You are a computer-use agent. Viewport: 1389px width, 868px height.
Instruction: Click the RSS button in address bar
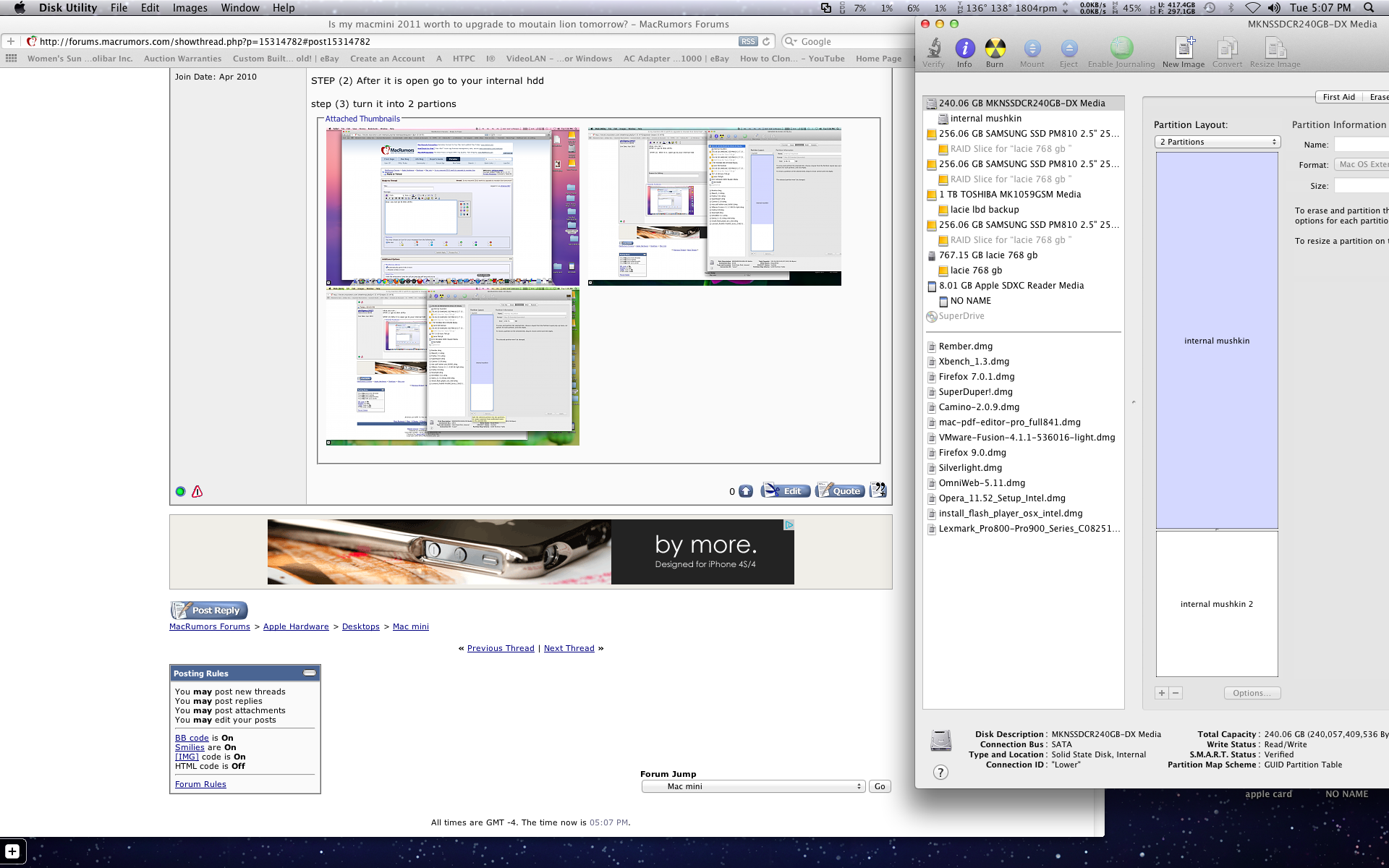748,41
